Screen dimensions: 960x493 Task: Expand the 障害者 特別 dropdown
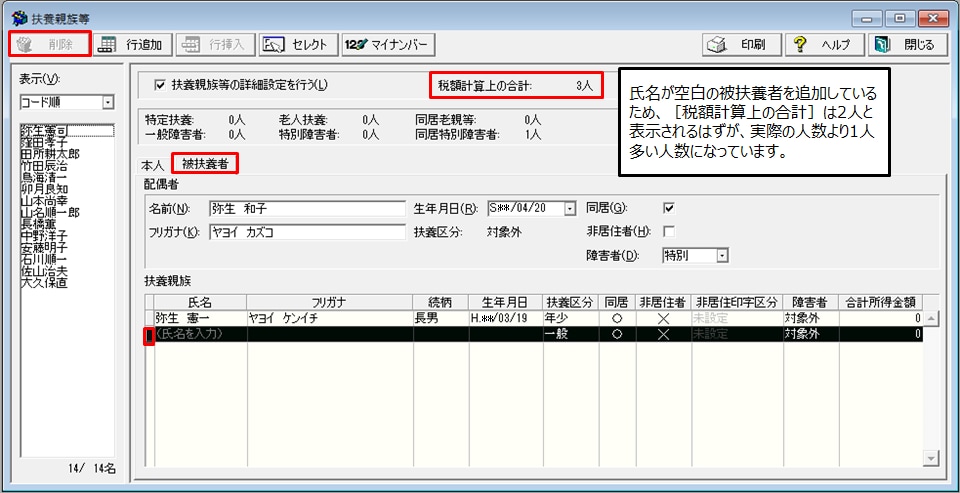point(721,256)
